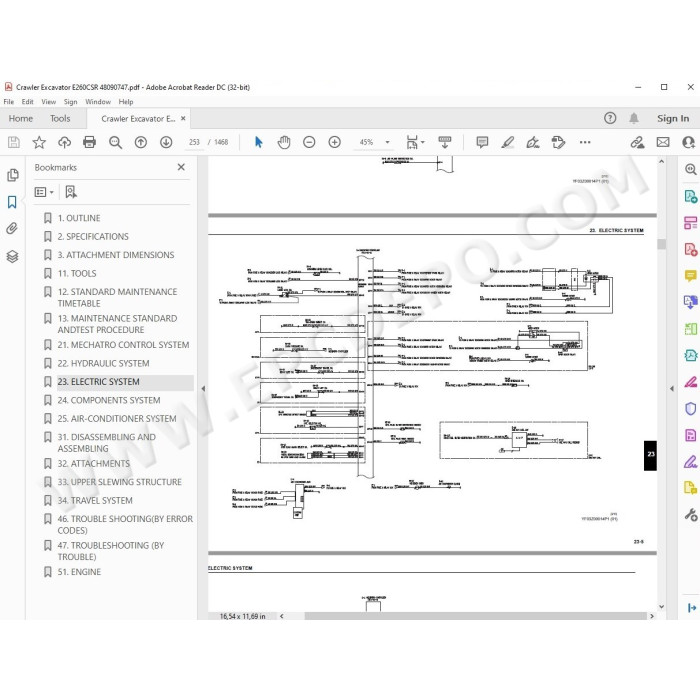The height and width of the screenshot is (700, 700).
Task: Open the Protect shield tool
Action: [x=690, y=408]
